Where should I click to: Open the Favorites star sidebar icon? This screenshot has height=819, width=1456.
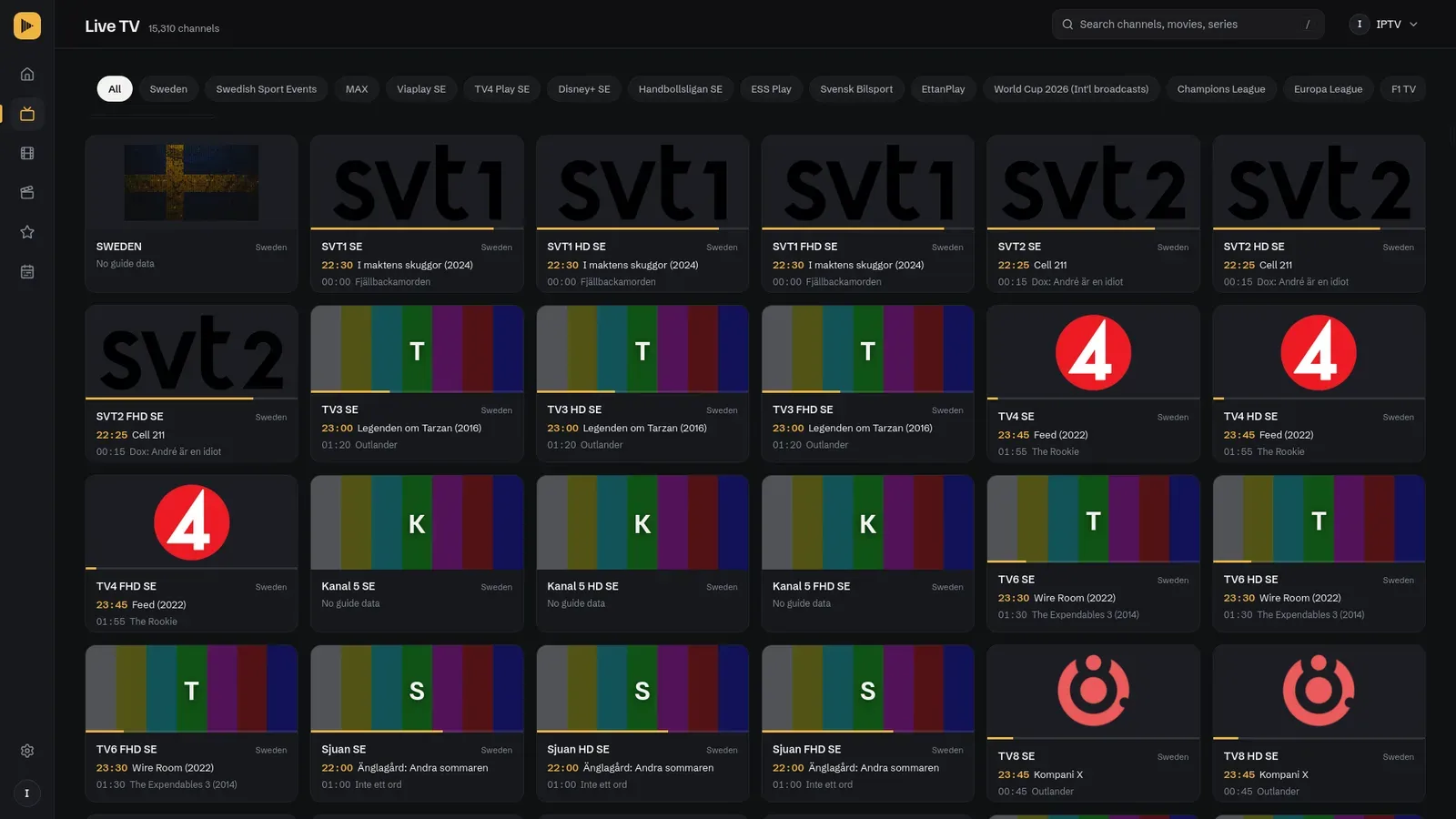[27, 232]
